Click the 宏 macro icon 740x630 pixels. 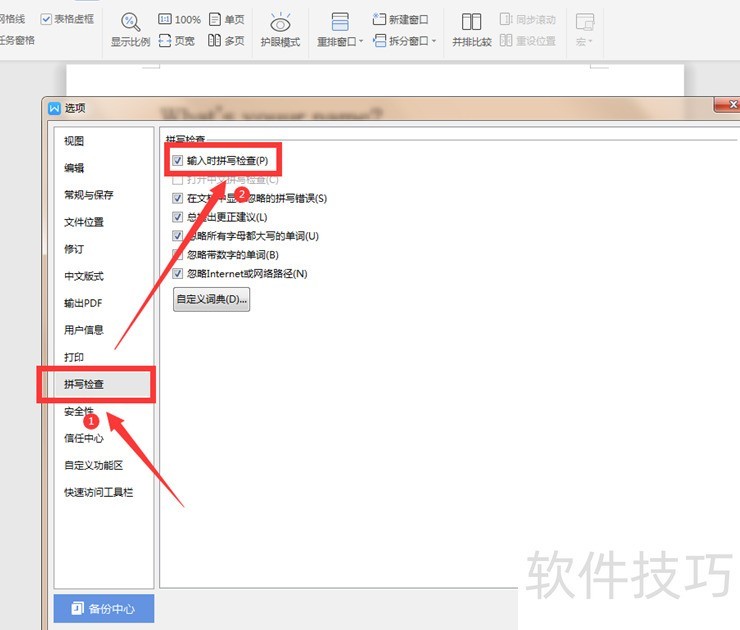tap(585, 22)
